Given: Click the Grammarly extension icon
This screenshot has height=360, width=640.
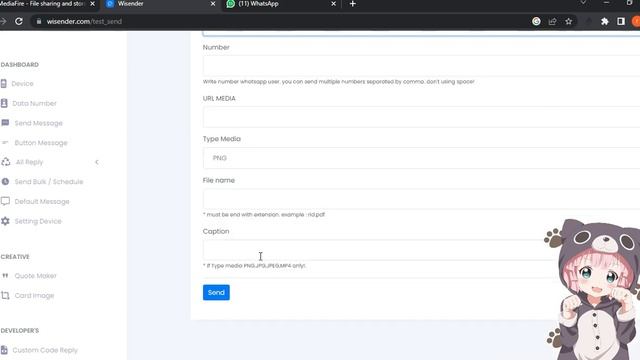Looking at the screenshot, I should [536, 21].
